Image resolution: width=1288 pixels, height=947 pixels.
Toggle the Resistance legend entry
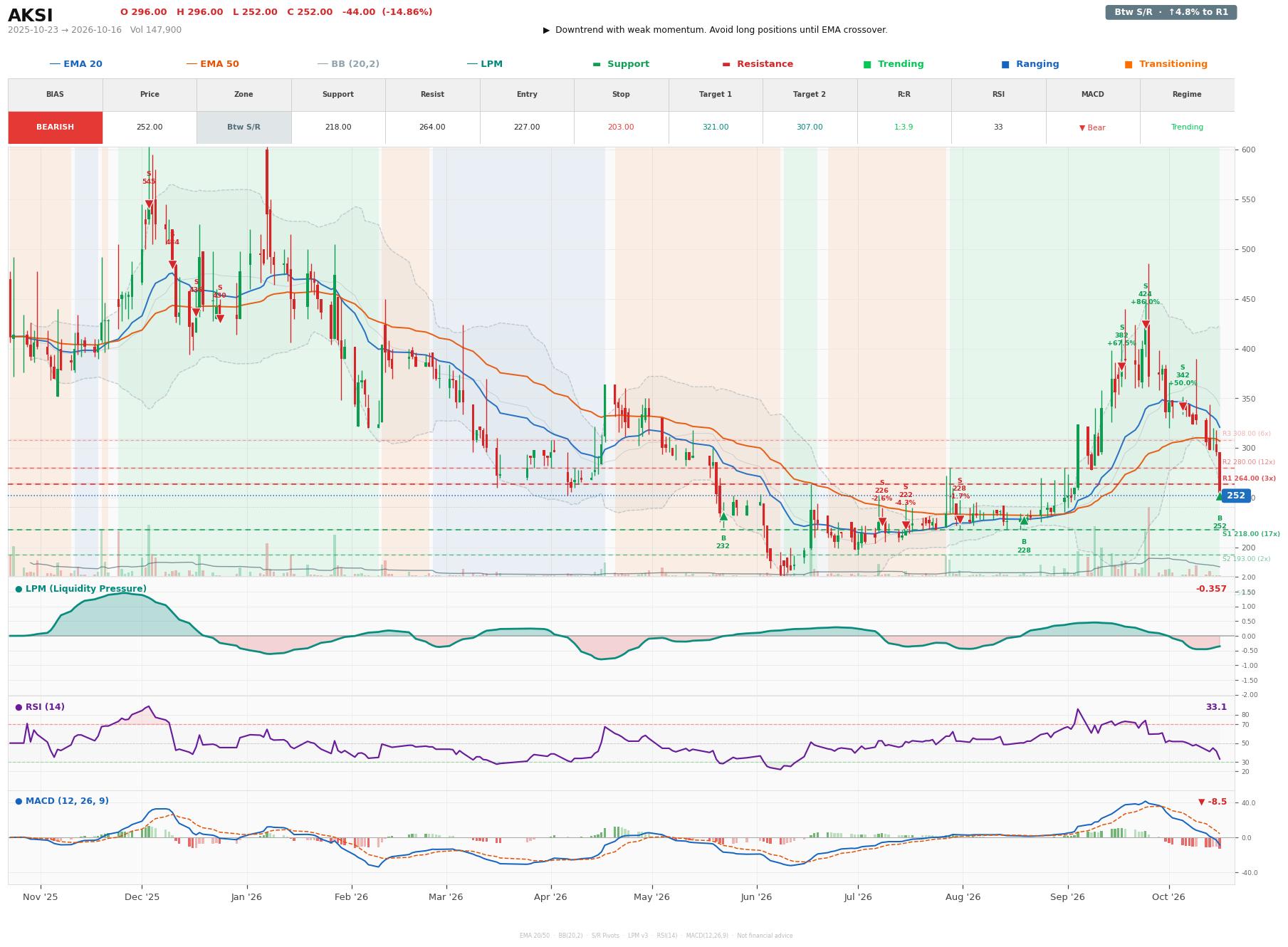(758, 64)
